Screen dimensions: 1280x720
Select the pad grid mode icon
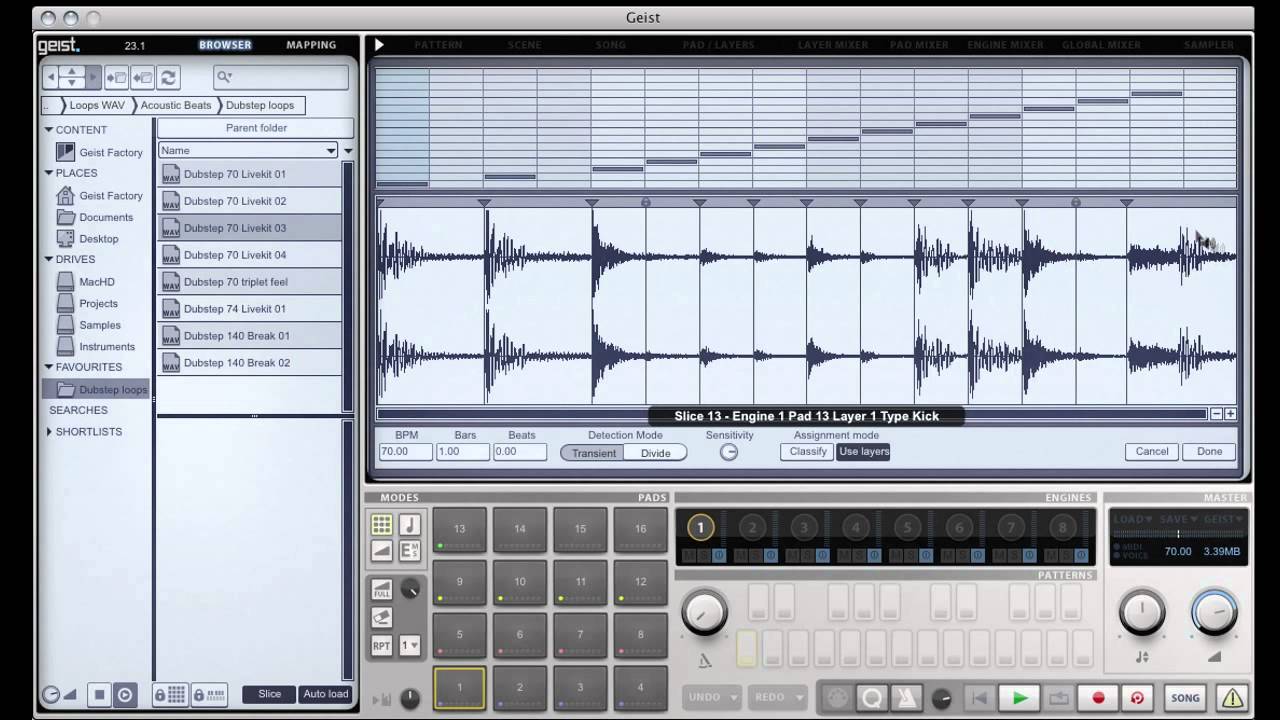click(x=382, y=525)
